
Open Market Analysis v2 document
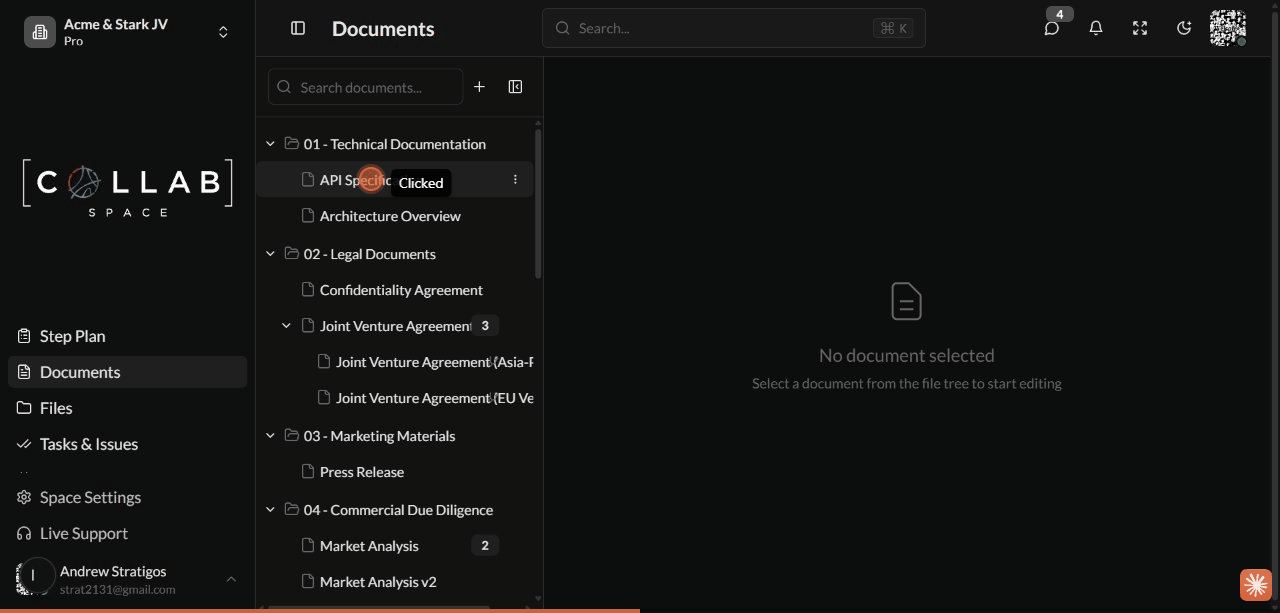378,581
